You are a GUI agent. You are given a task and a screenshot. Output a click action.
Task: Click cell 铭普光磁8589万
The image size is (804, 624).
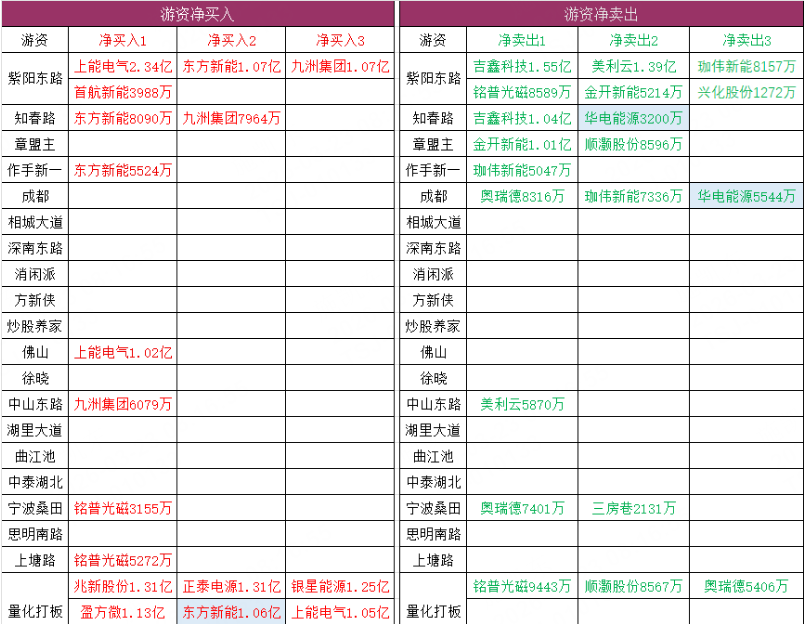click(522, 92)
